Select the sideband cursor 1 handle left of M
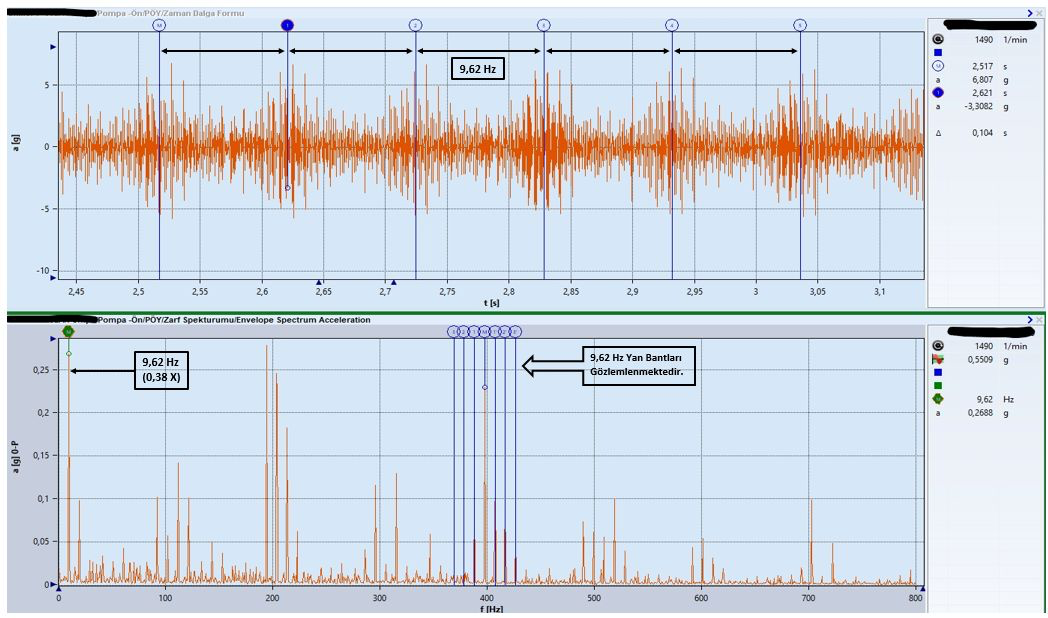Screen dimensions: 1048x618 pos(475,331)
